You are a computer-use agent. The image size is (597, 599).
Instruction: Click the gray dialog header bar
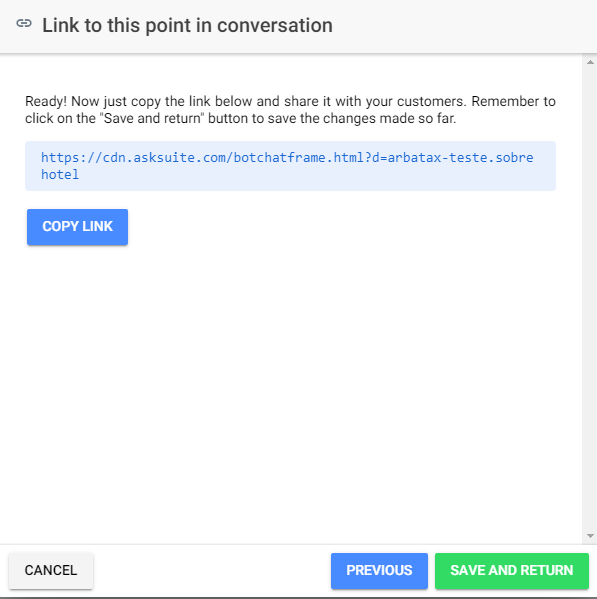click(298, 26)
